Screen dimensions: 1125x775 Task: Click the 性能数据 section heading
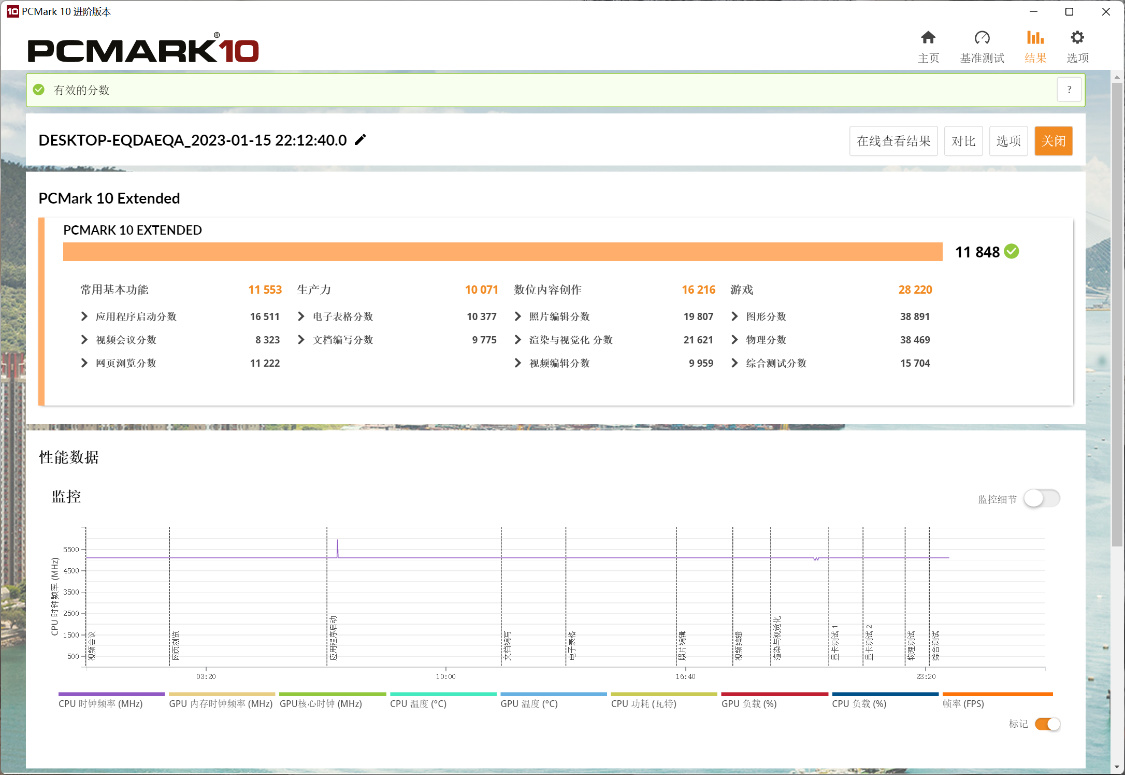(69, 457)
